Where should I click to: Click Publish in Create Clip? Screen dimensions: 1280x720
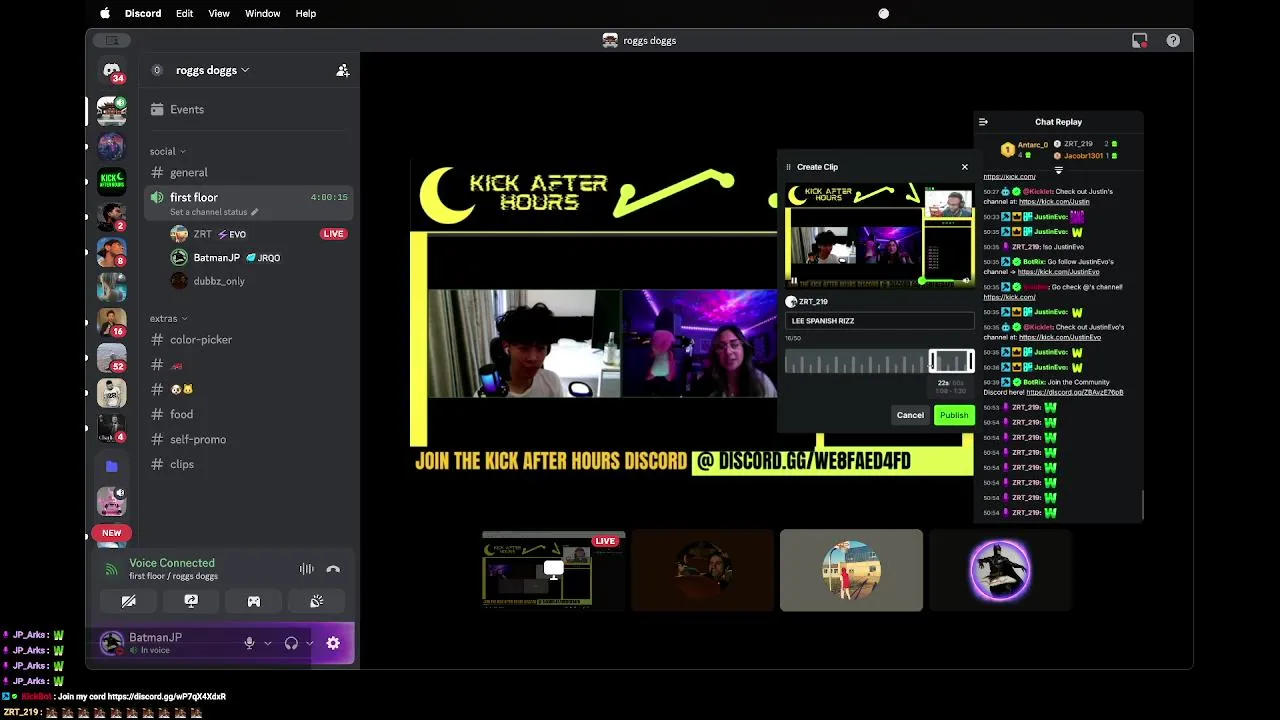pos(954,415)
